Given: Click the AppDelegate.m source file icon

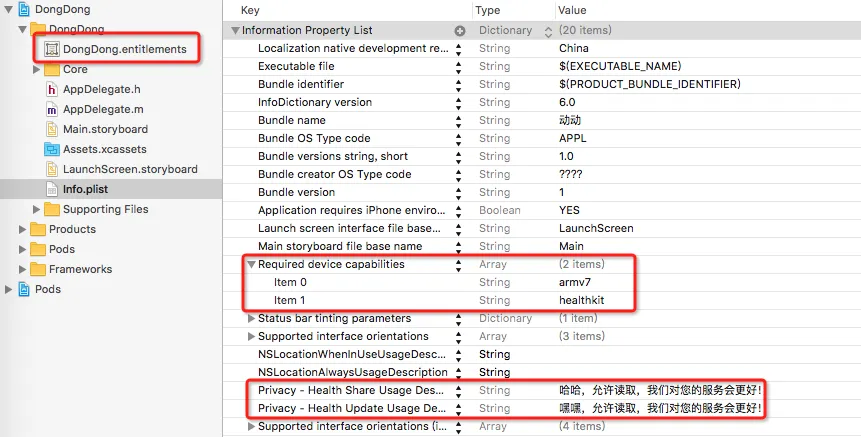Looking at the screenshot, I should coord(52,109).
